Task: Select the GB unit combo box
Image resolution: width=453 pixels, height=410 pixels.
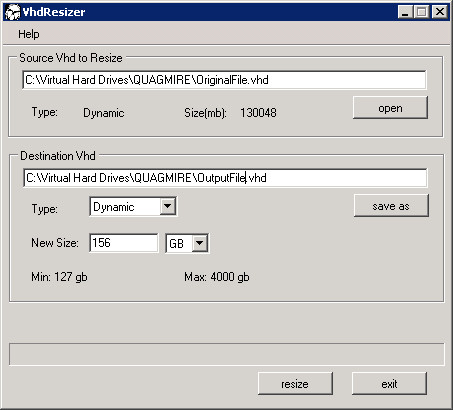Action: (x=187, y=243)
